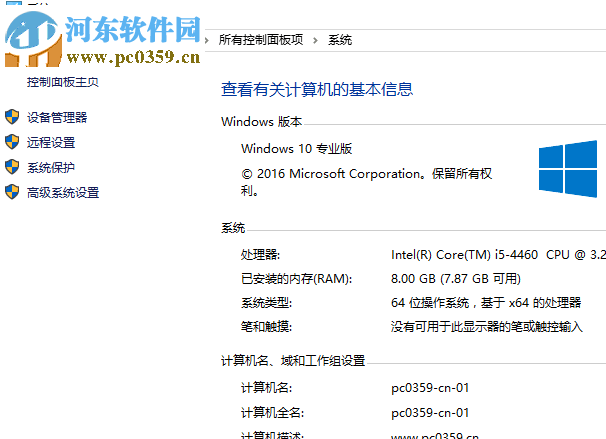This screenshot has width=606, height=439.
Task: Click the 2016 Microsoft Corporation copyright text
Action: click(366, 182)
